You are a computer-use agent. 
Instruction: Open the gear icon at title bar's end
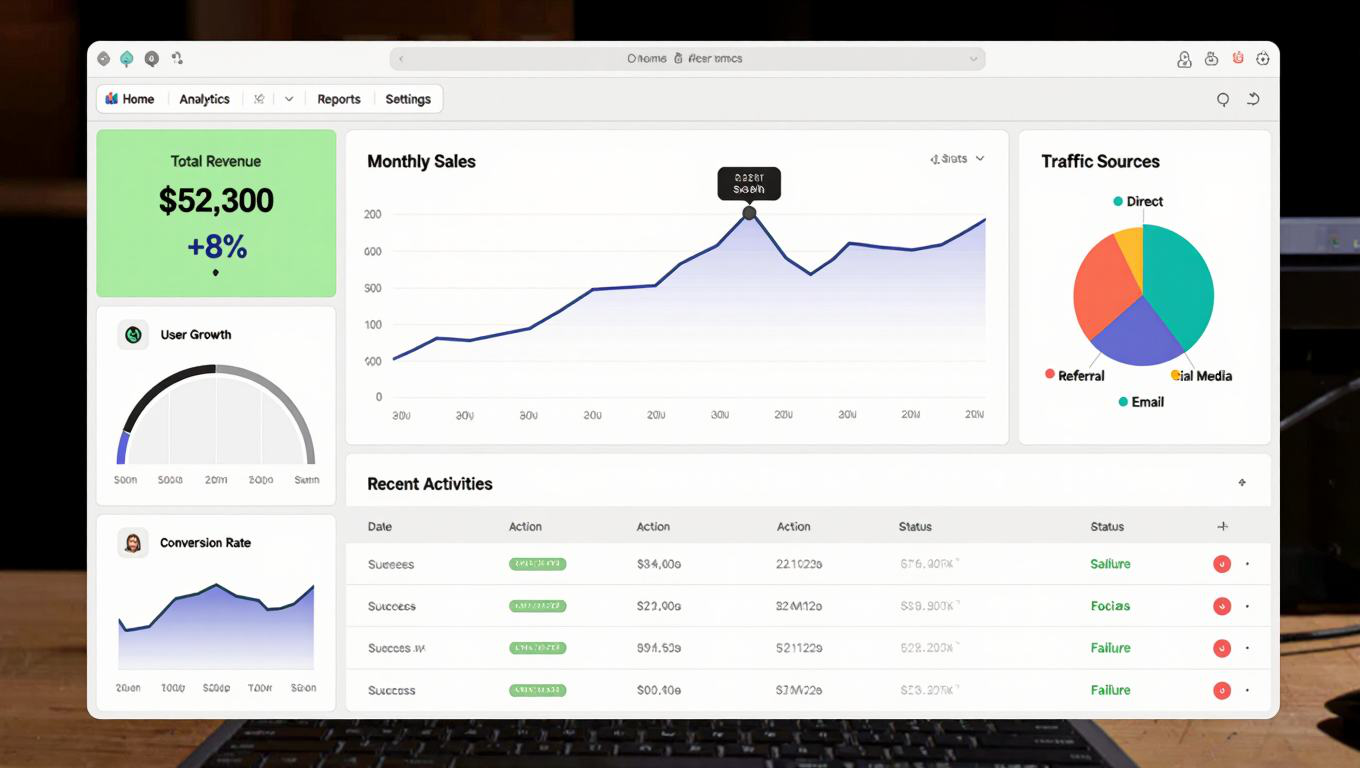[x=1263, y=59]
